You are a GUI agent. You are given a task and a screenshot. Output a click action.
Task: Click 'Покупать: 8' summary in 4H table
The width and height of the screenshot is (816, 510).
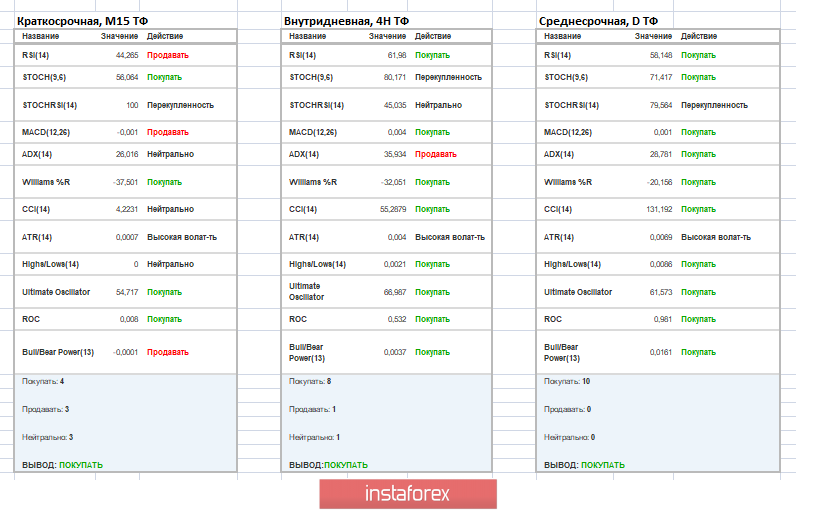pos(310,381)
